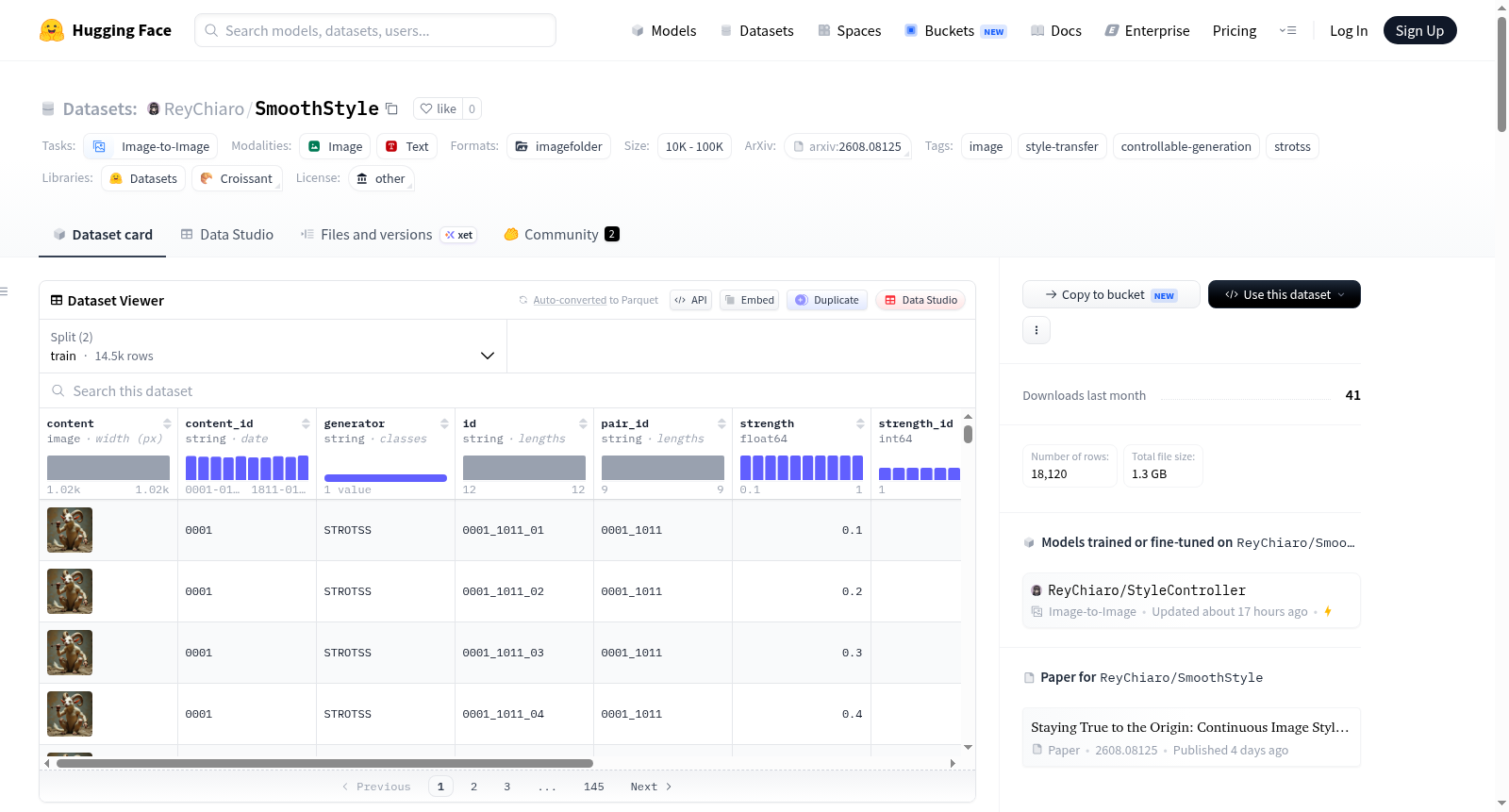Viewport: 1509px width, 812px height.
Task: Click the horizontal table scrollbar
Action: tap(324, 763)
